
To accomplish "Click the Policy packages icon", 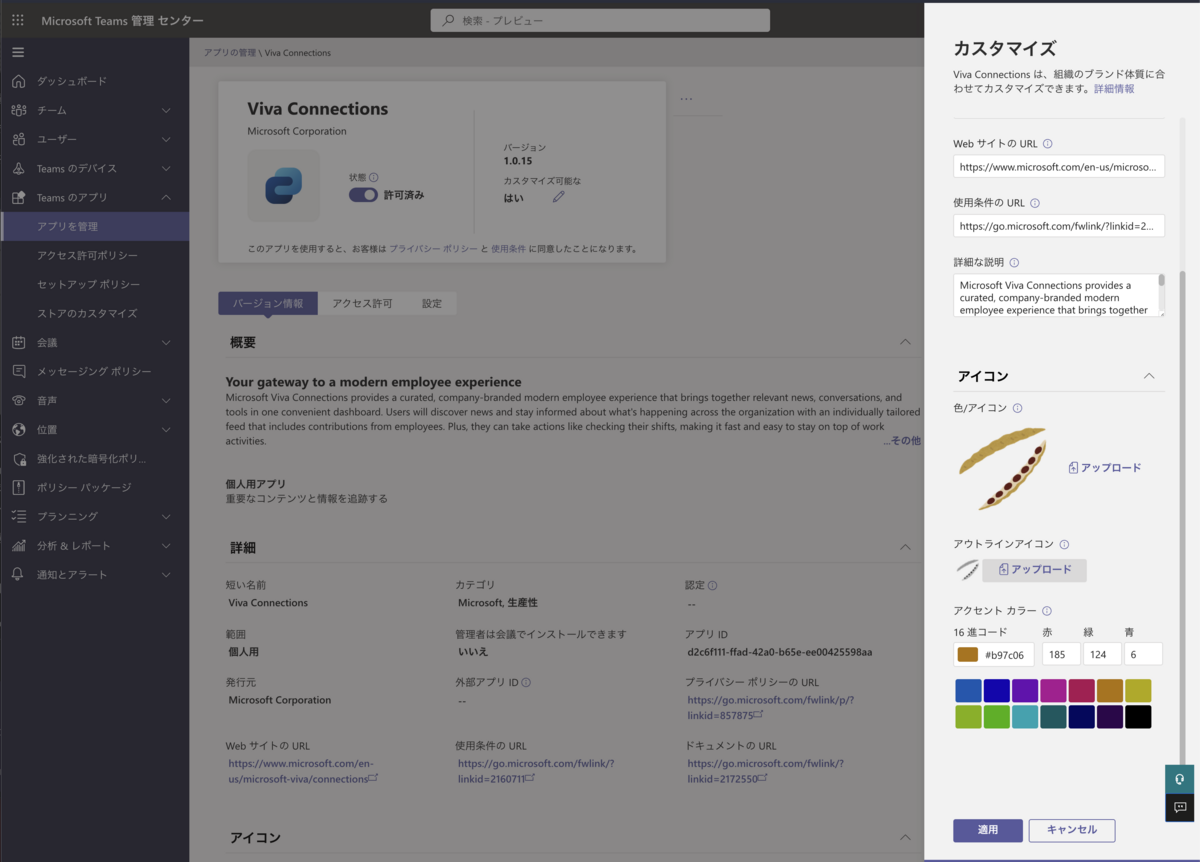I will [x=18, y=487].
